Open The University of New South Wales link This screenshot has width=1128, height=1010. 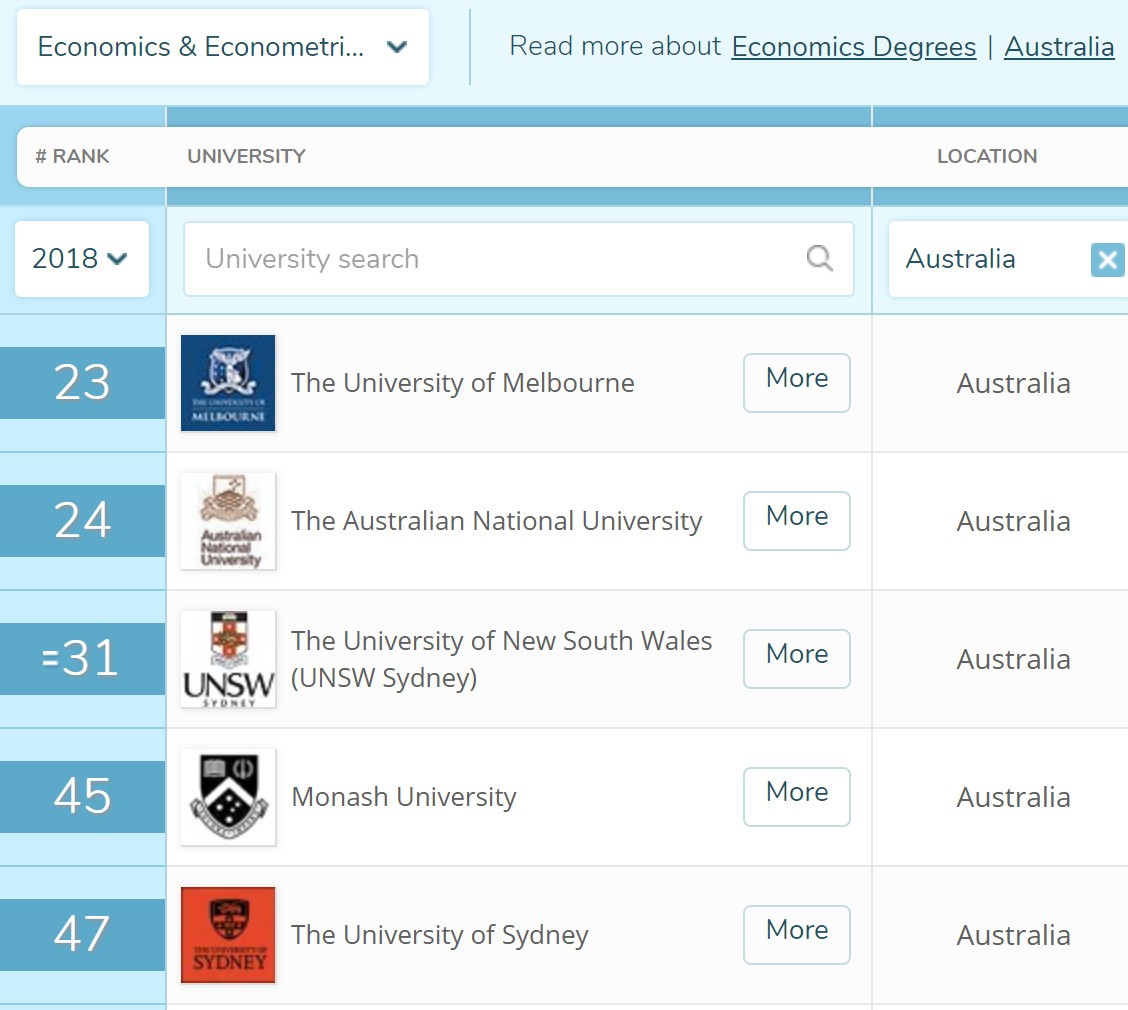click(501, 659)
